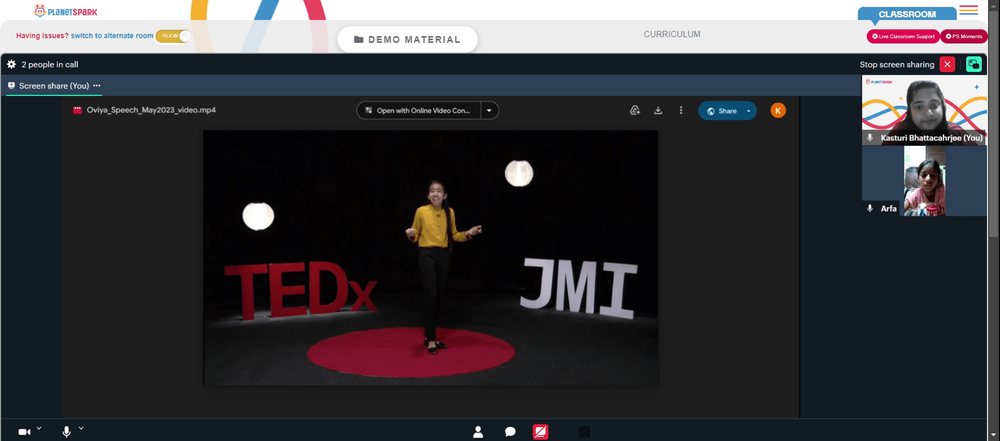This screenshot has height=441, width=1000.
Task: Click Oviya_Speech_May2023_video.mp4 file name
Action: click(x=151, y=110)
